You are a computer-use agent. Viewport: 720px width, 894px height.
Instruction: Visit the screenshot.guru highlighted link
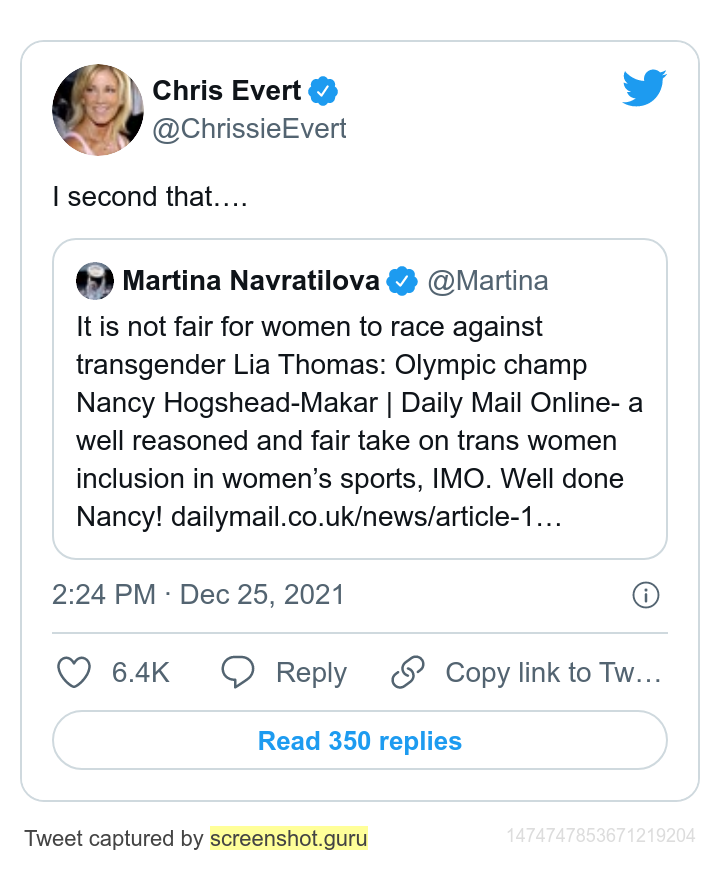pos(288,839)
